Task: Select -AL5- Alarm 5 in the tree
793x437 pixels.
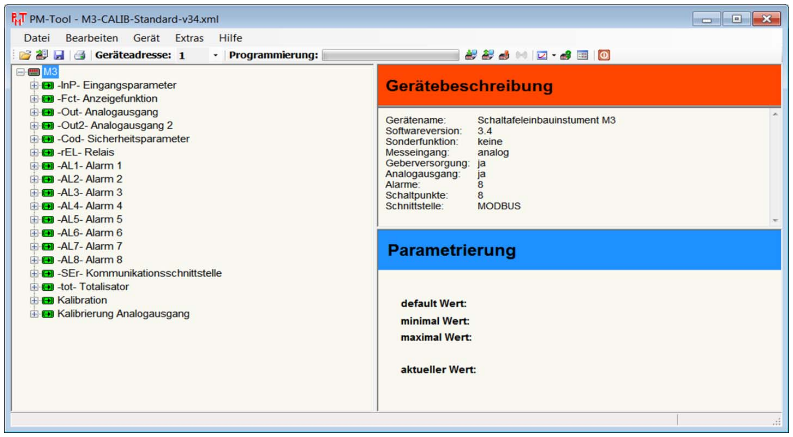Action: tap(90, 219)
